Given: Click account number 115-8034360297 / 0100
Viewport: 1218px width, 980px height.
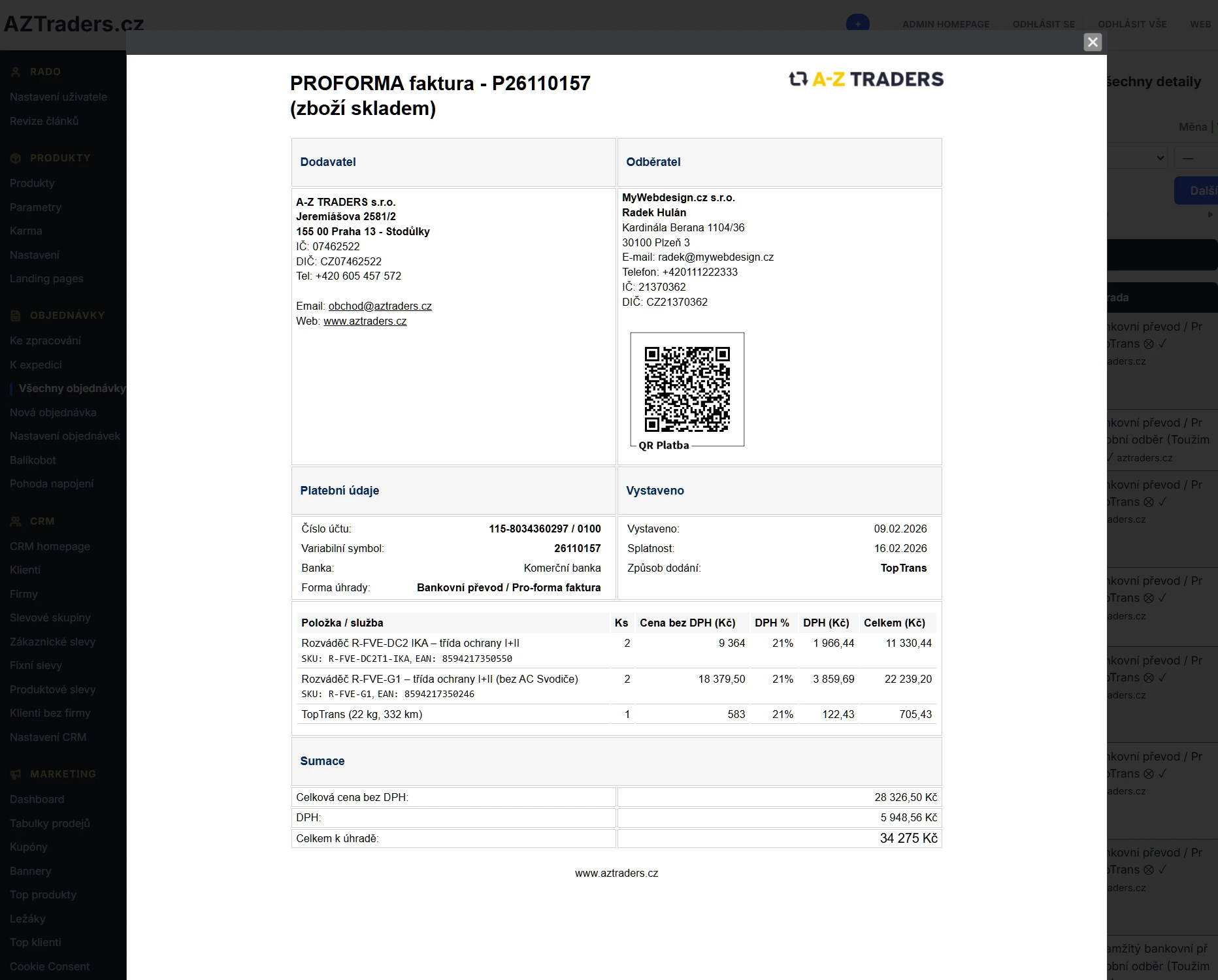Looking at the screenshot, I should [x=544, y=529].
